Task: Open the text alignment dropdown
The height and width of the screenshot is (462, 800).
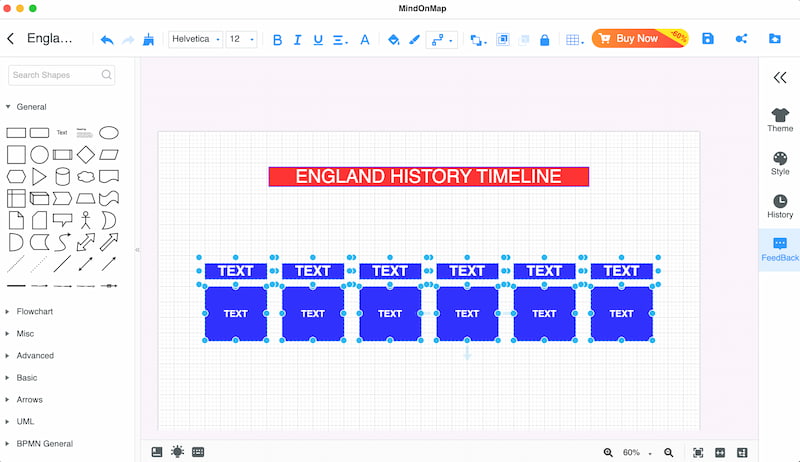Action: pos(340,40)
